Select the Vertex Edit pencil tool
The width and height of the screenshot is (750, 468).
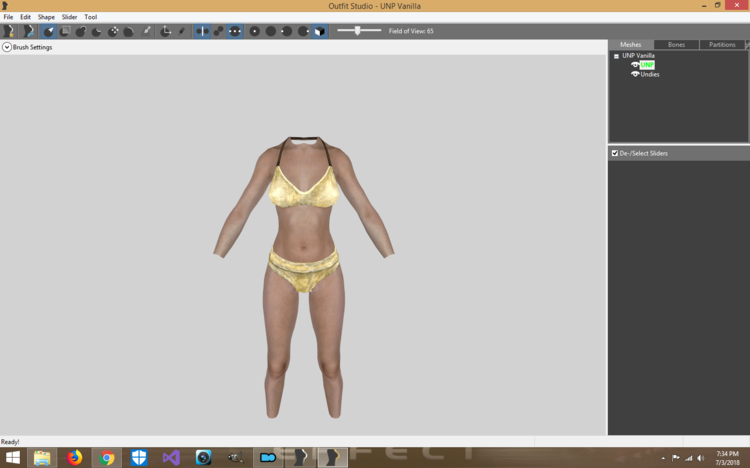coord(182,31)
